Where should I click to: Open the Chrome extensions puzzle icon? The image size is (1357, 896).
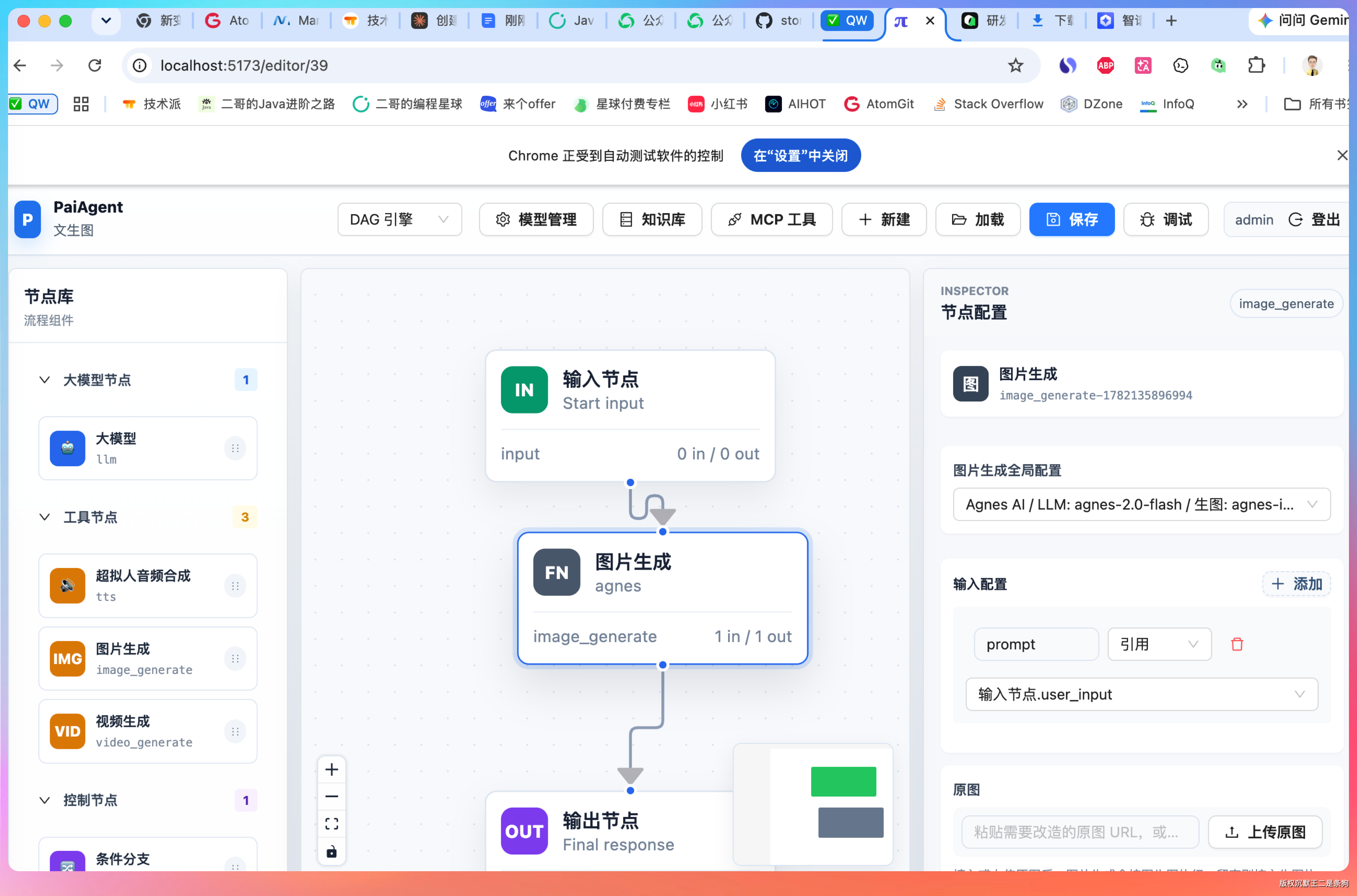tap(1256, 66)
